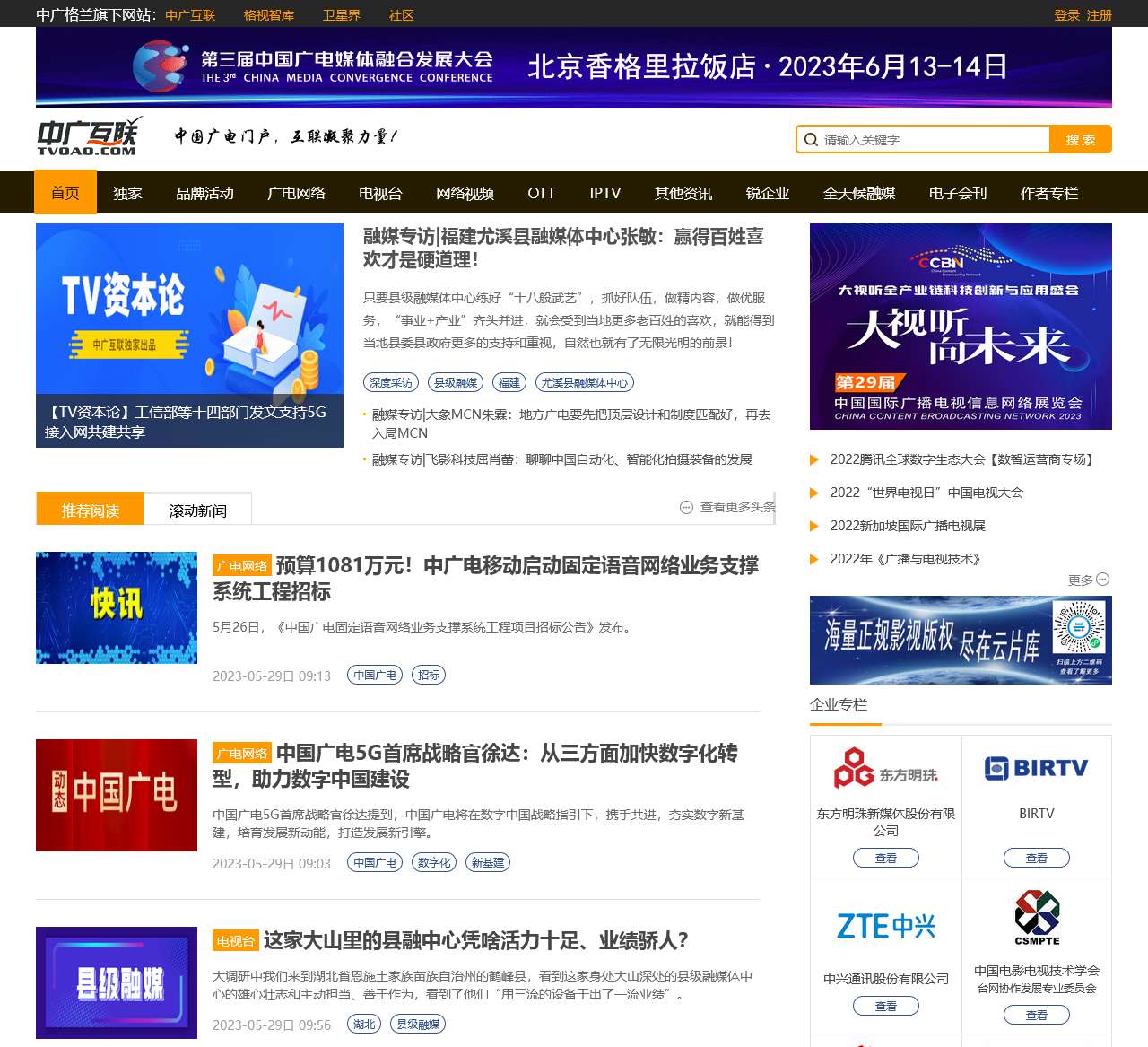Focus the keyword search input field
The image size is (1148, 1047).
click(933, 140)
